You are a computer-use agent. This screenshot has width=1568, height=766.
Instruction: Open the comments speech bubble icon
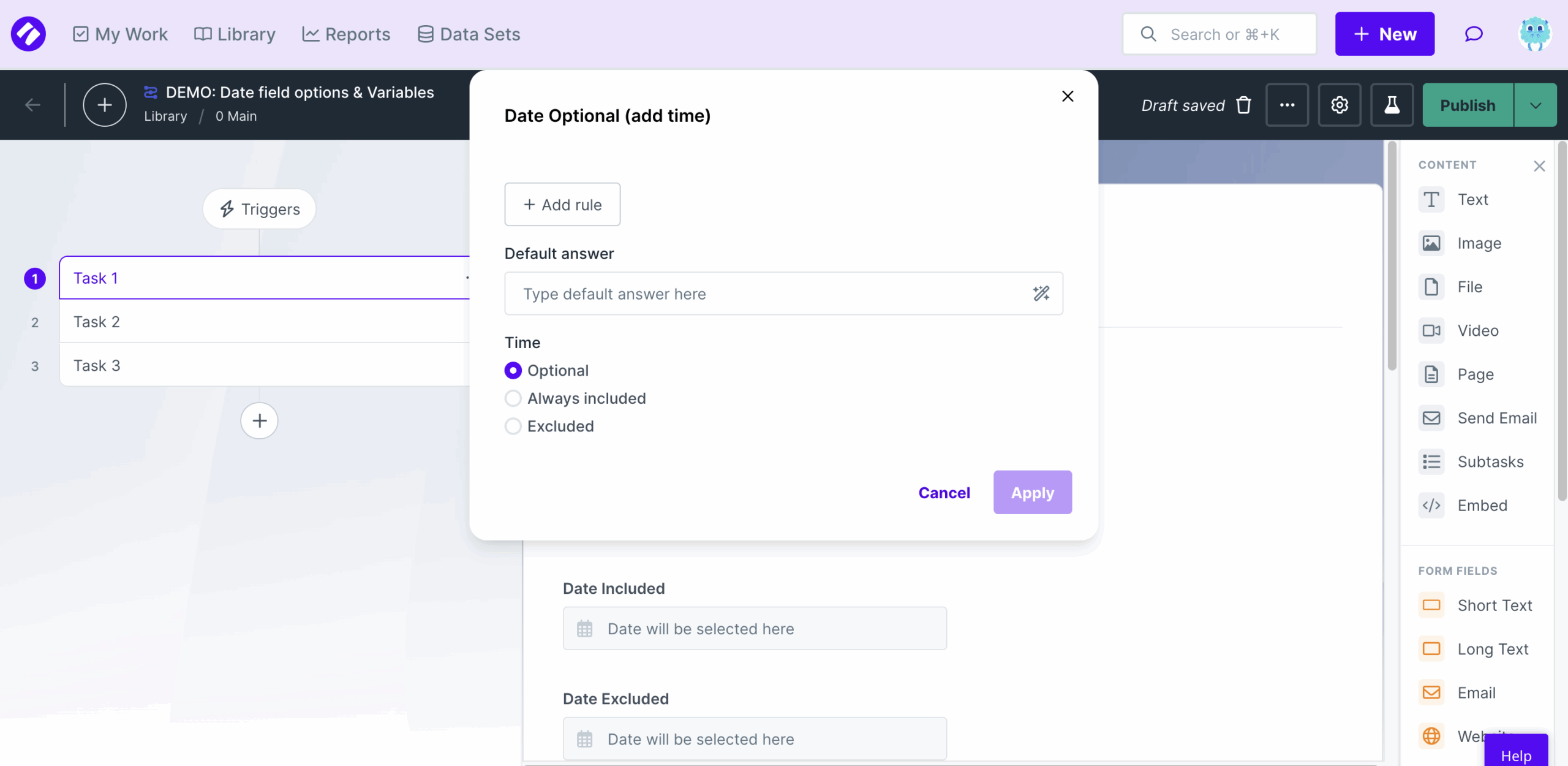click(x=1474, y=34)
